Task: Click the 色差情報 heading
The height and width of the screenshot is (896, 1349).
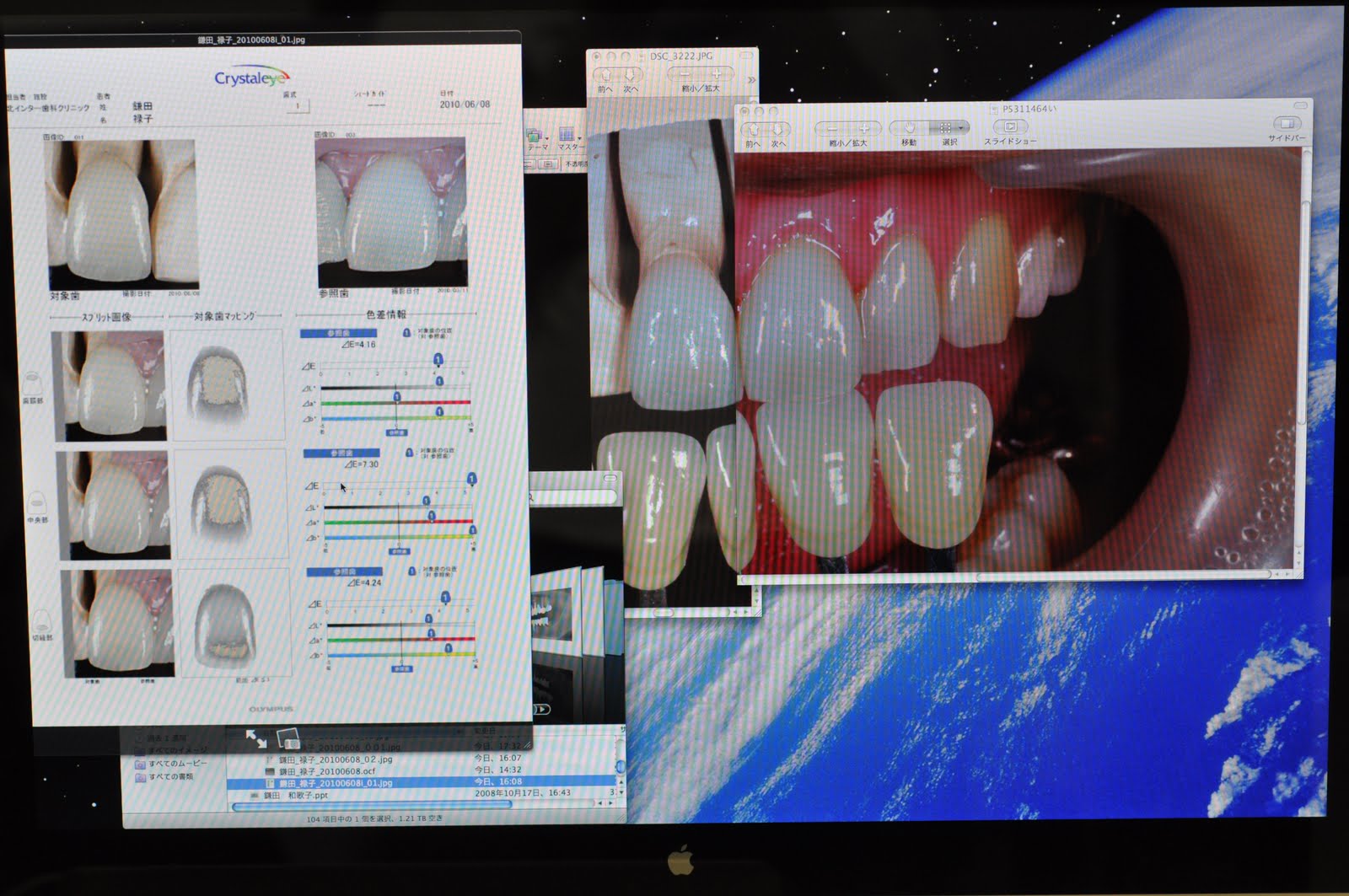Action: coord(386,314)
